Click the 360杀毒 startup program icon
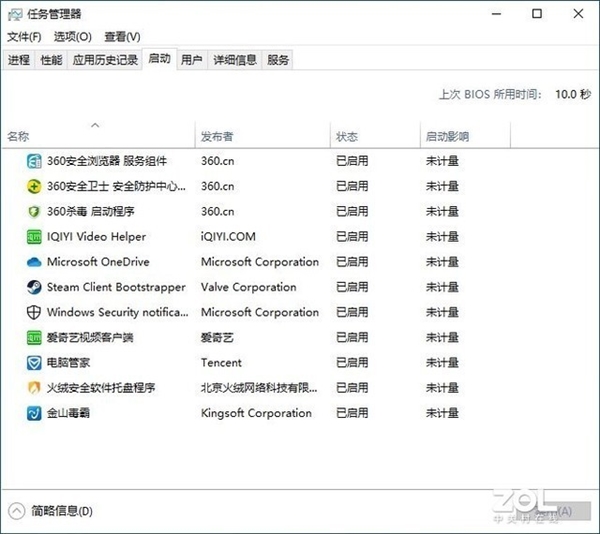Image resolution: width=600 pixels, height=534 pixels. click(34, 212)
